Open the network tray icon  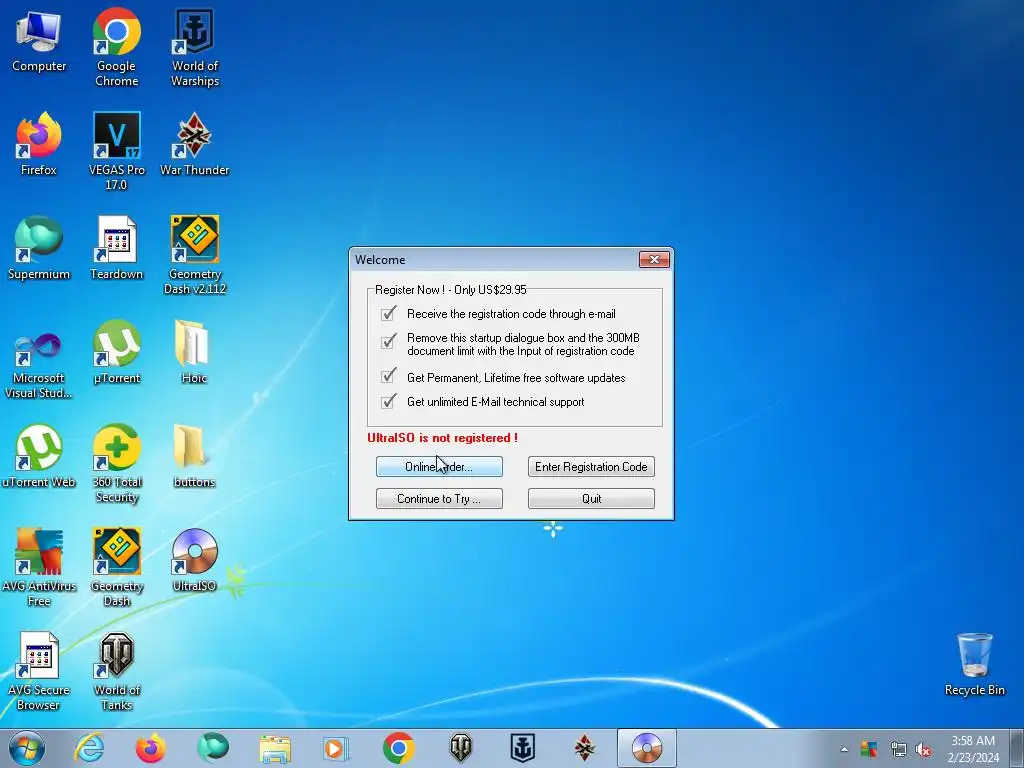[x=898, y=749]
